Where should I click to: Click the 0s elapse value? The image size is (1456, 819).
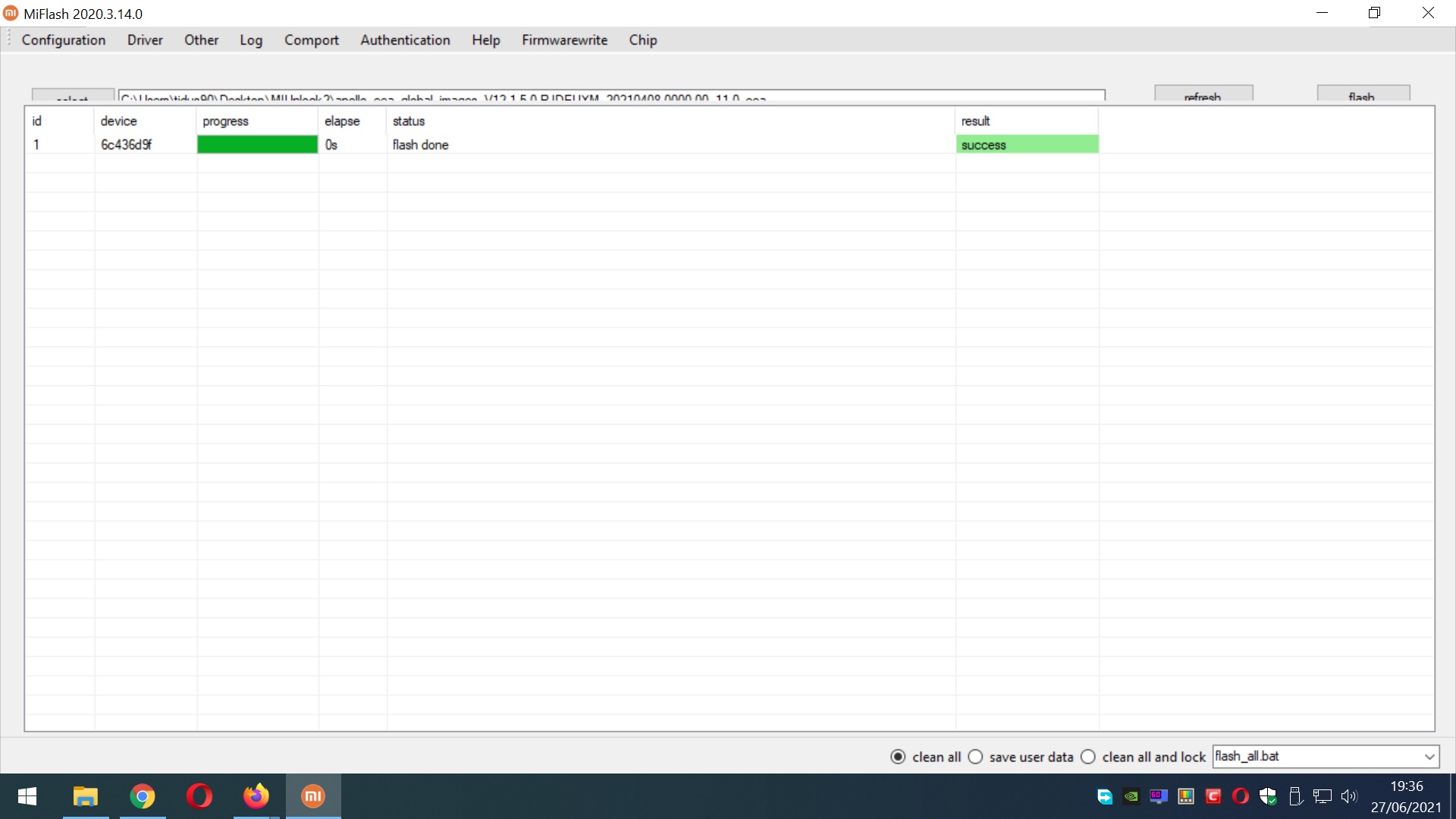331,145
